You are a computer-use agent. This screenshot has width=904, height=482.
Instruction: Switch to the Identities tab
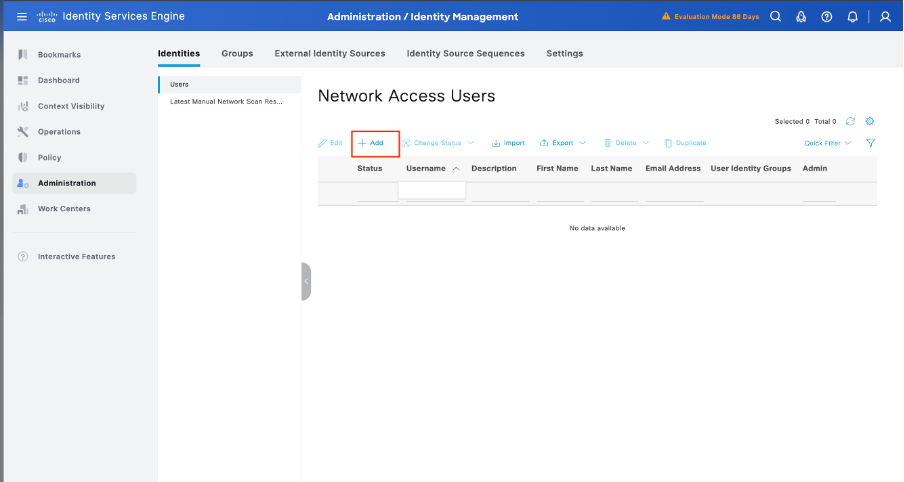pos(179,54)
